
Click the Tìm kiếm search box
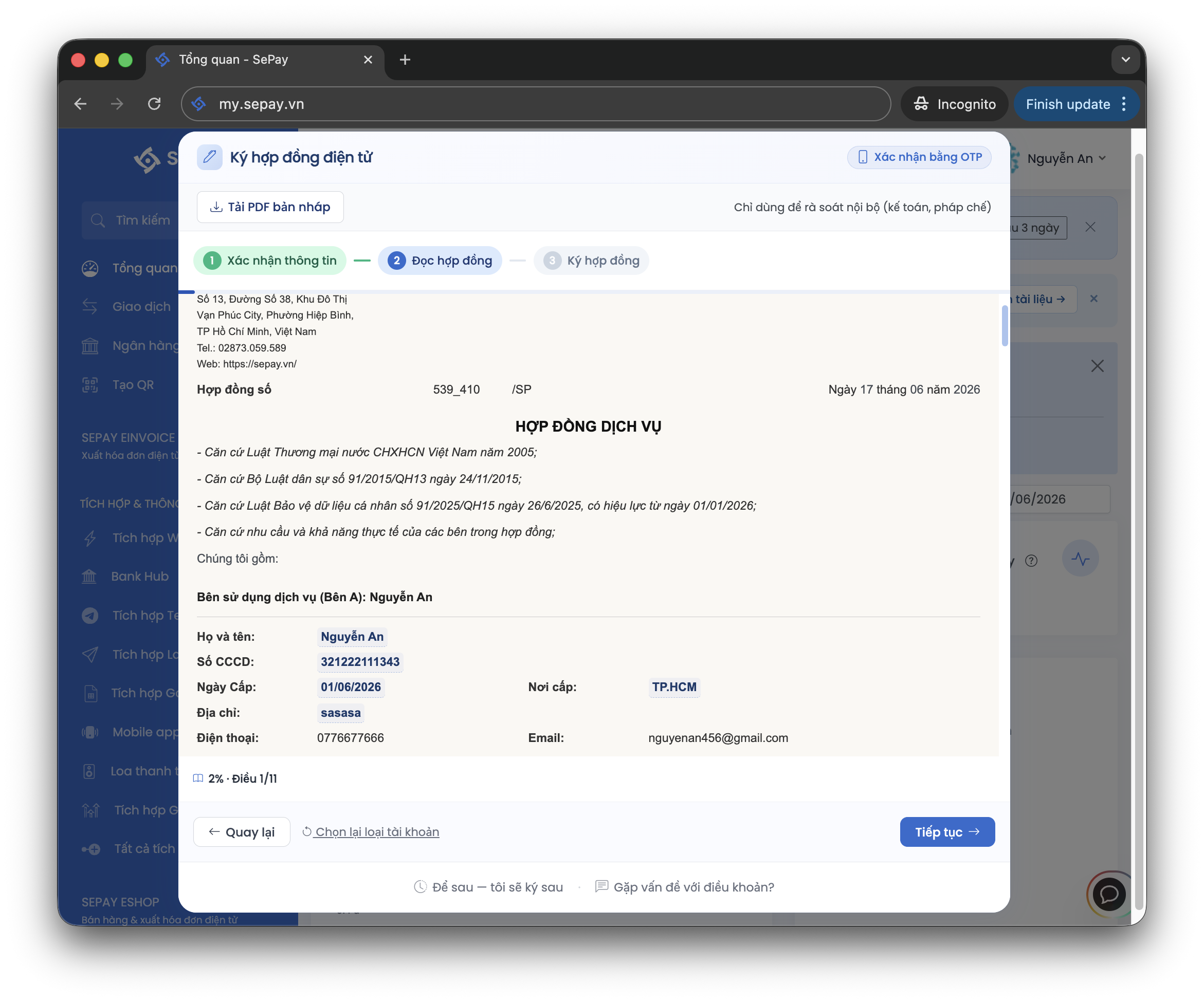pos(131,220)
